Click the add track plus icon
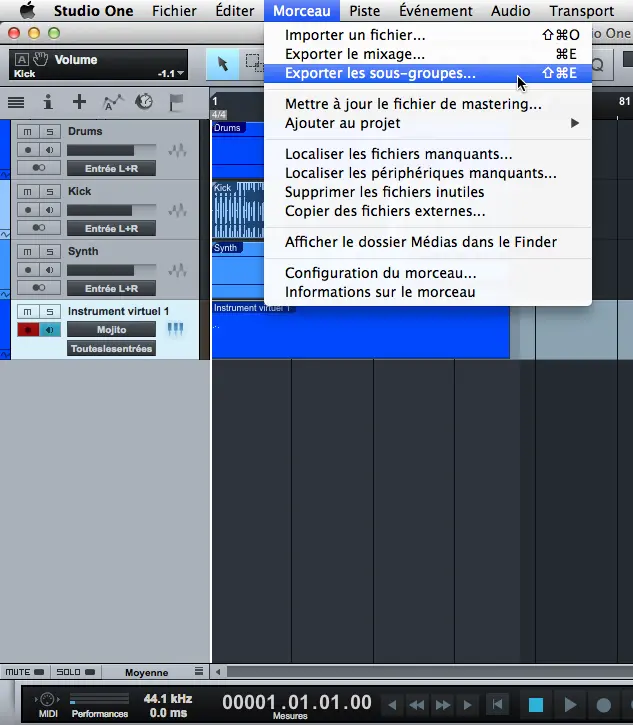 point(79,102)
